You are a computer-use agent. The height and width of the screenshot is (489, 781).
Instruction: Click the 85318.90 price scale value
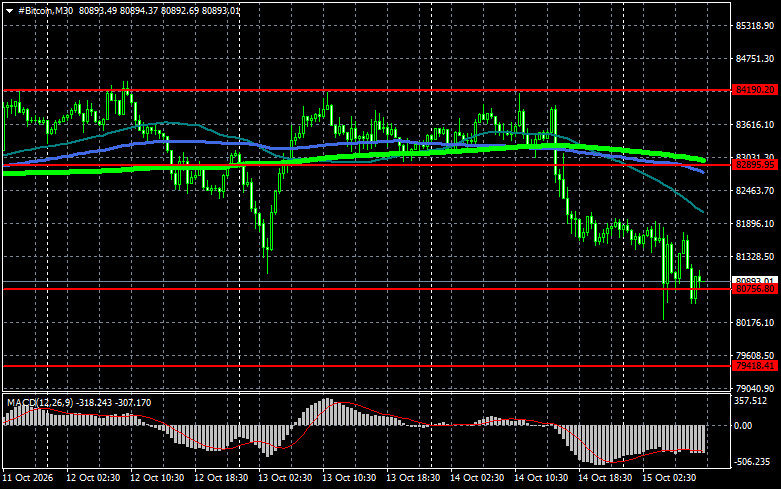(x=755, y=25)
